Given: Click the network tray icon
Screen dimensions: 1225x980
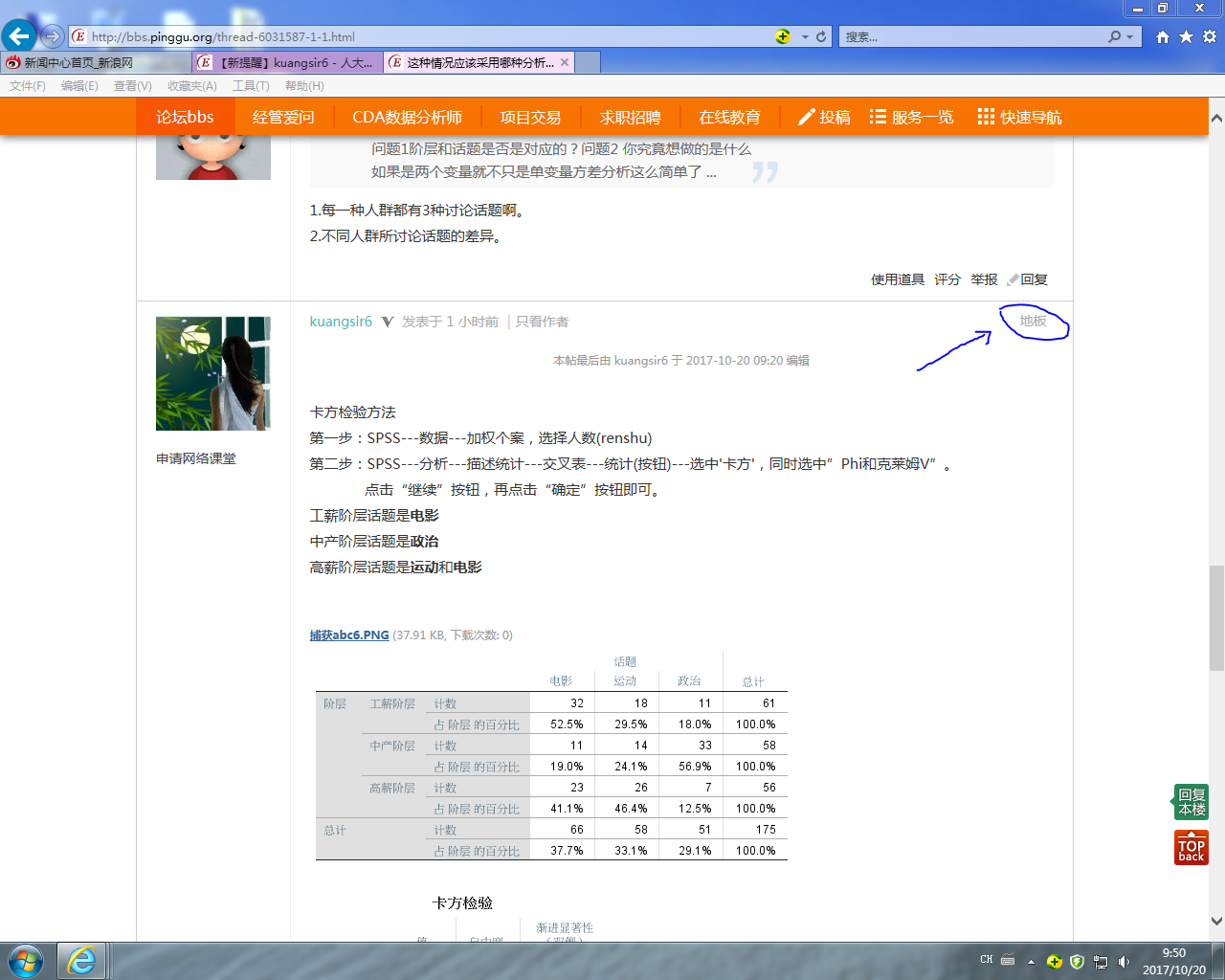Looking at the screenshot, I should (1101, 961).
